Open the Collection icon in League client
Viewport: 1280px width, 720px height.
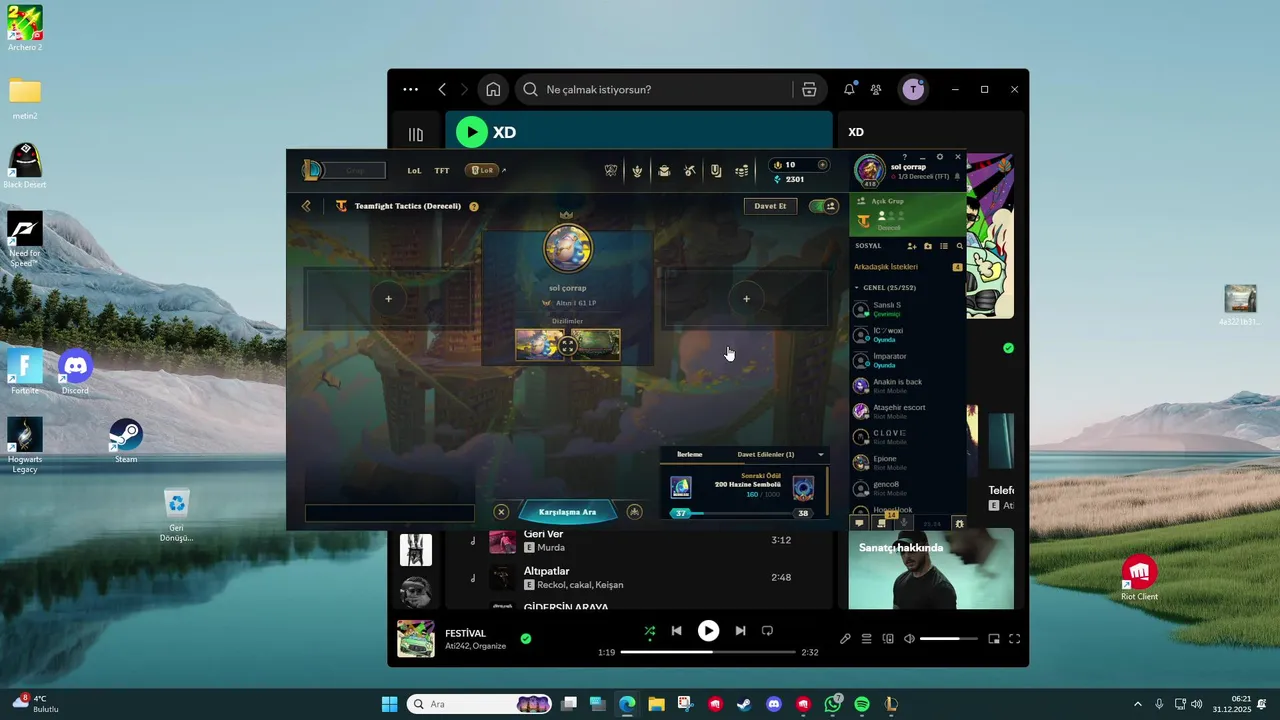(664, 171)
